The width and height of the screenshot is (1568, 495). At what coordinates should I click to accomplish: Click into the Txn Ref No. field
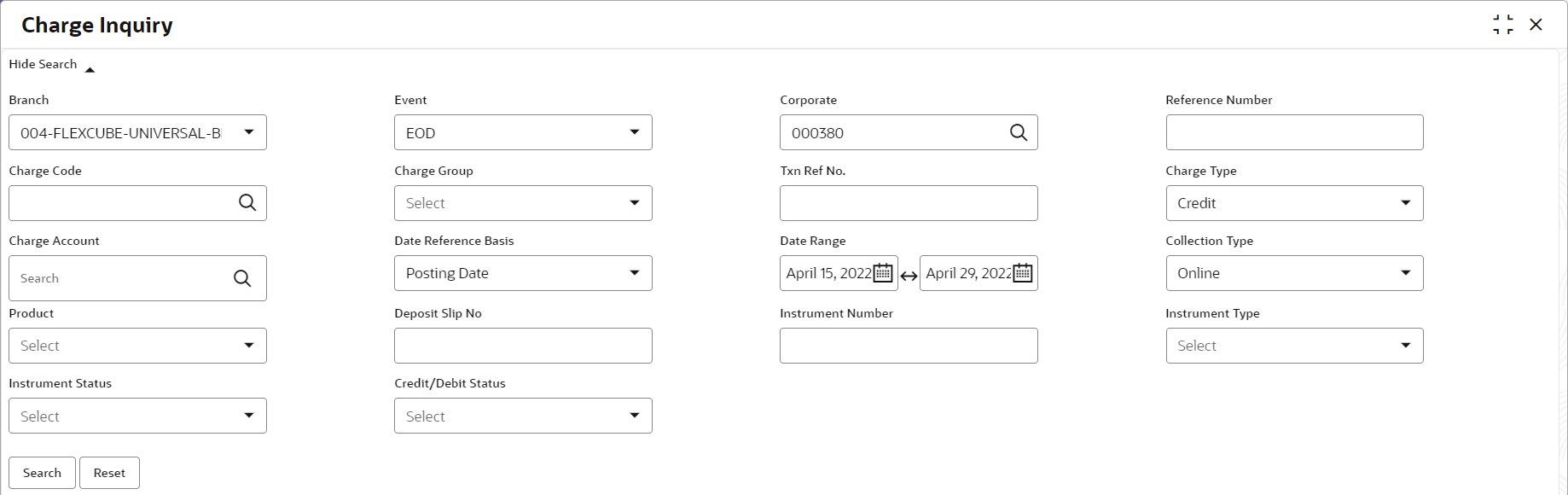[x=908, y=203]
